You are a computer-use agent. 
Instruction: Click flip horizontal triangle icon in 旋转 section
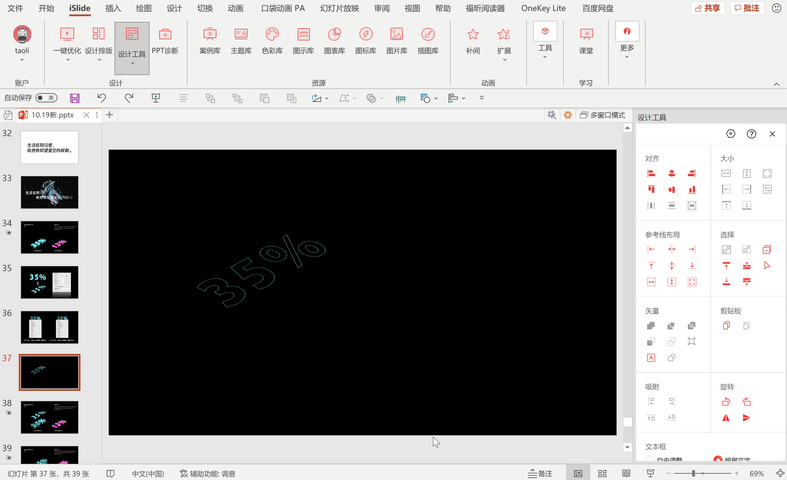(x=726, y=418)
